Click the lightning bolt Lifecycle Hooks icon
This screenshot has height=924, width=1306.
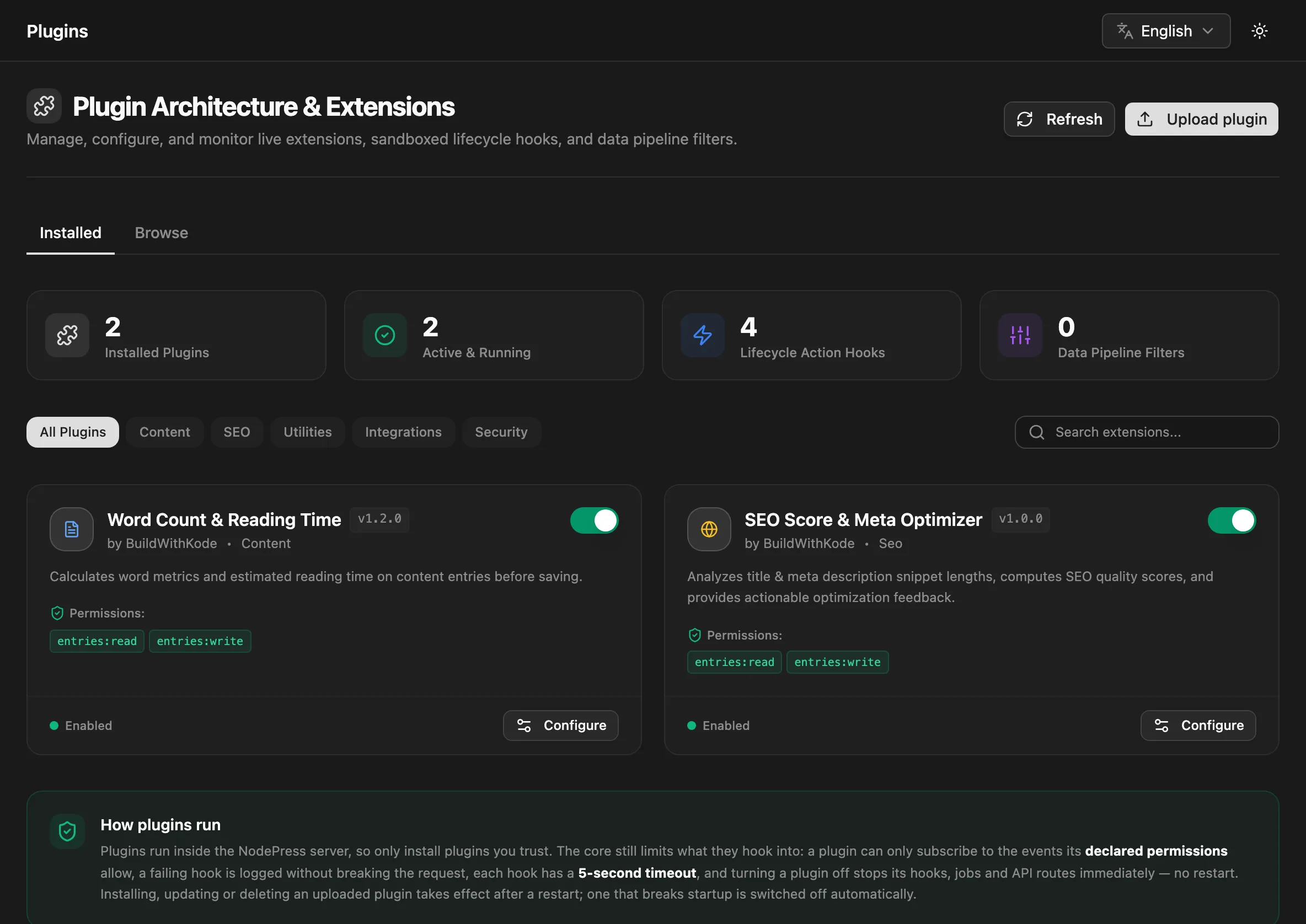pos(702,335)
